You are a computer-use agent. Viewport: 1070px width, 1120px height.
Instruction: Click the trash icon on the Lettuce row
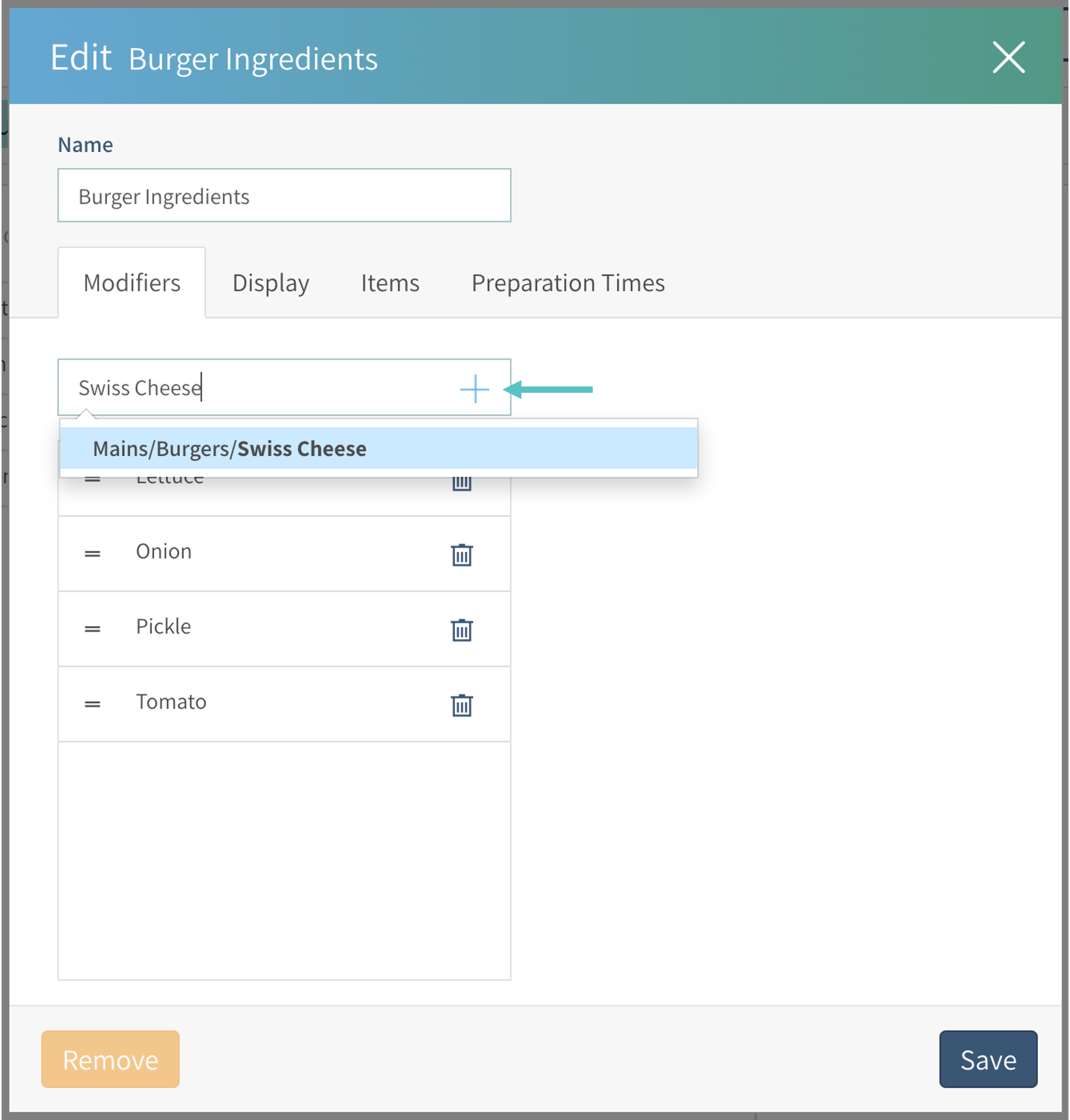[461, 484]
